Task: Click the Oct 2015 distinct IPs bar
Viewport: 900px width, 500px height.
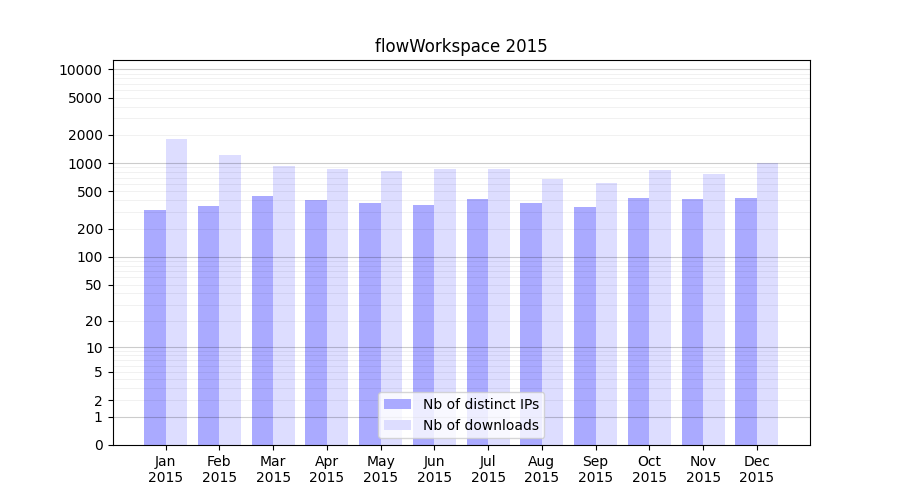Action: click(639, 321)
